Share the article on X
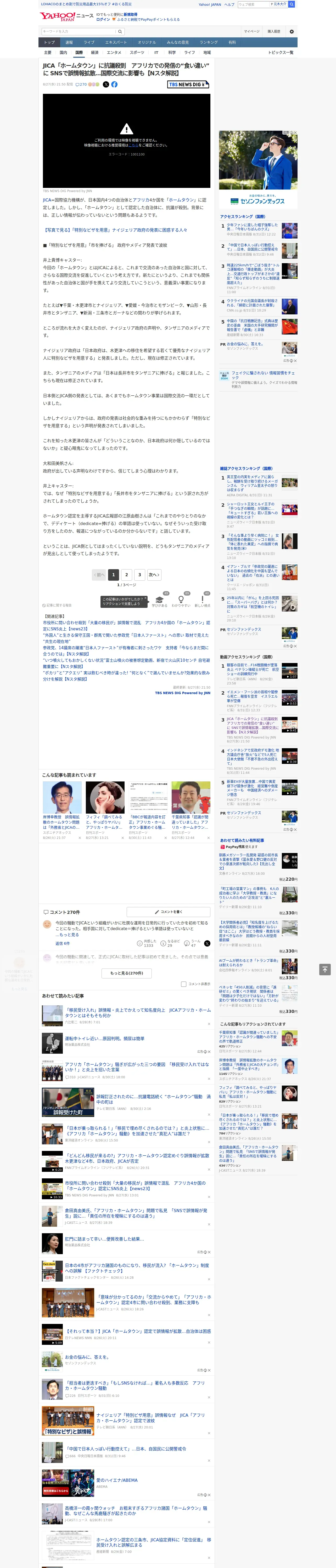 click(105, 85)
